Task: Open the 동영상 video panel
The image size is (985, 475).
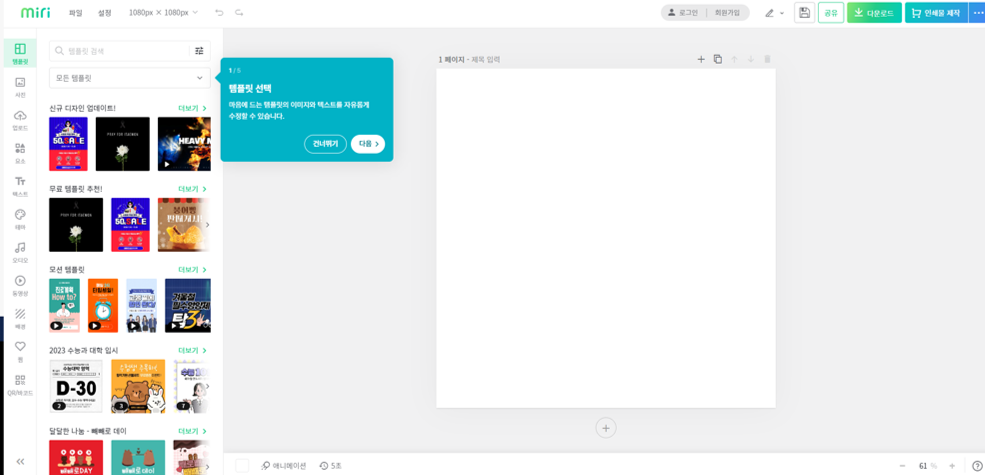Action: click(20, 285)
